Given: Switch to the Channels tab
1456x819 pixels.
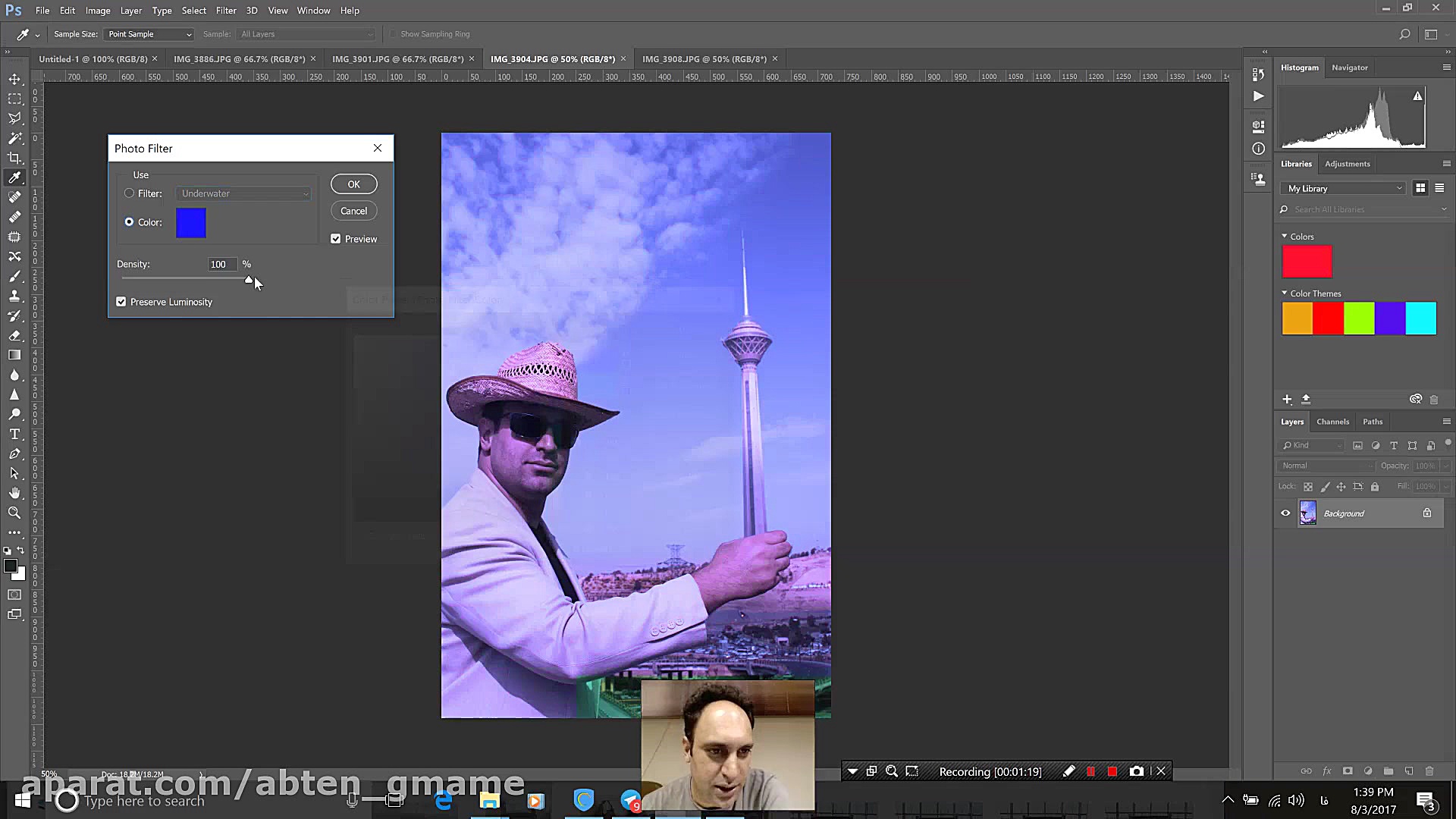Looking at the screenshot, I should (1332, 422).
